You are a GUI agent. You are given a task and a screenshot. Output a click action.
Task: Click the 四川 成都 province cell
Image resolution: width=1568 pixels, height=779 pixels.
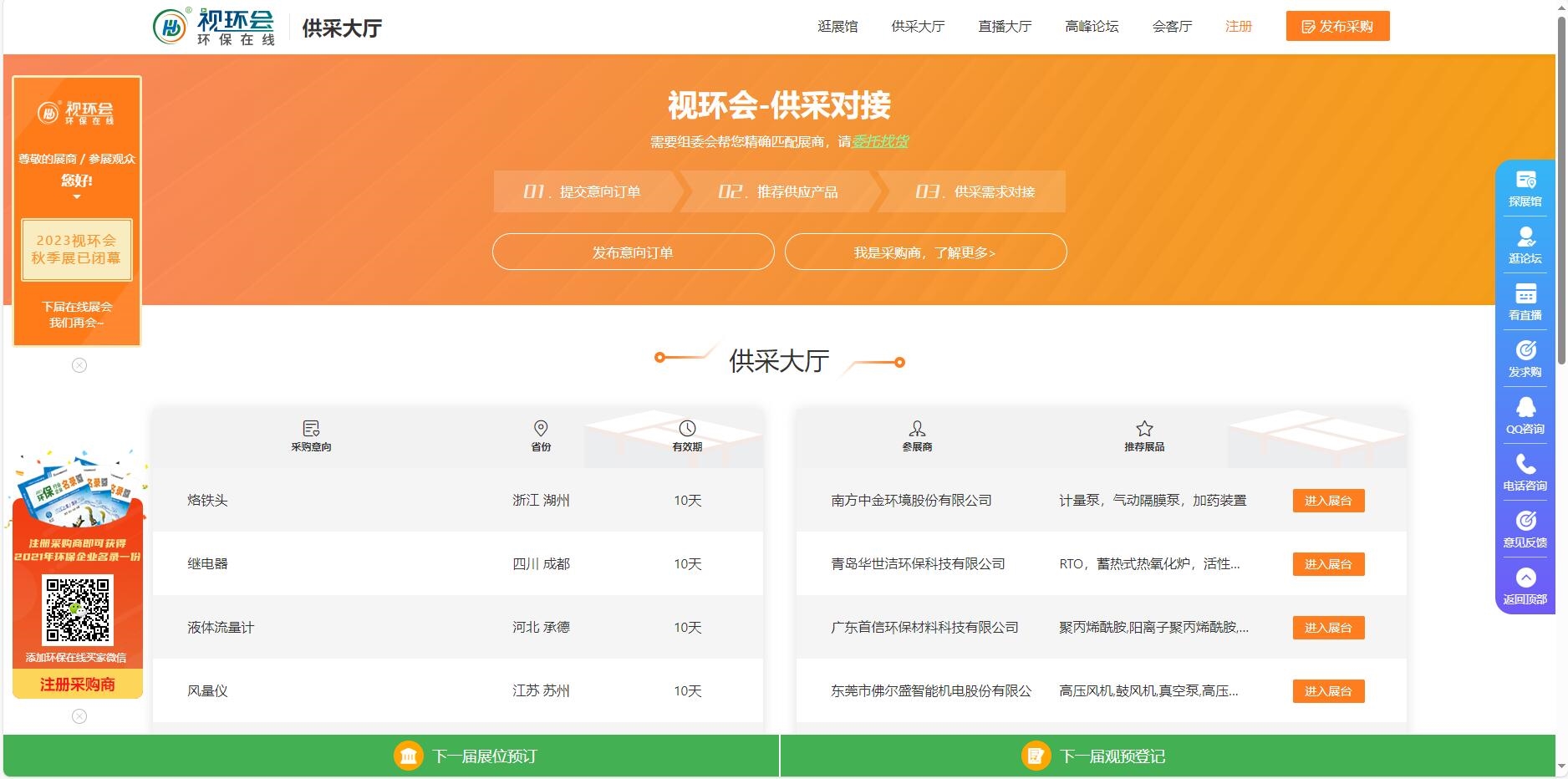tap(541, 564)
